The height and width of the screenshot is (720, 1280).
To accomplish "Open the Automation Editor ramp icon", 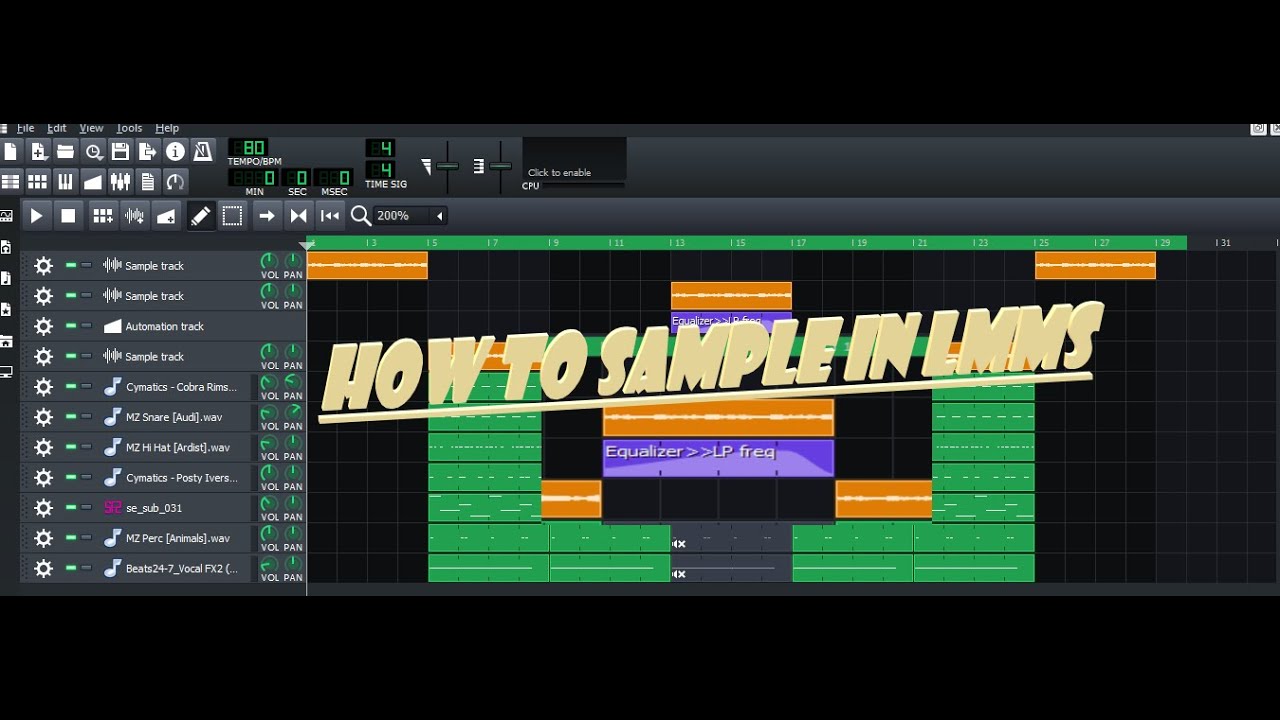I will pyautogui.click(x=93, y=181).
